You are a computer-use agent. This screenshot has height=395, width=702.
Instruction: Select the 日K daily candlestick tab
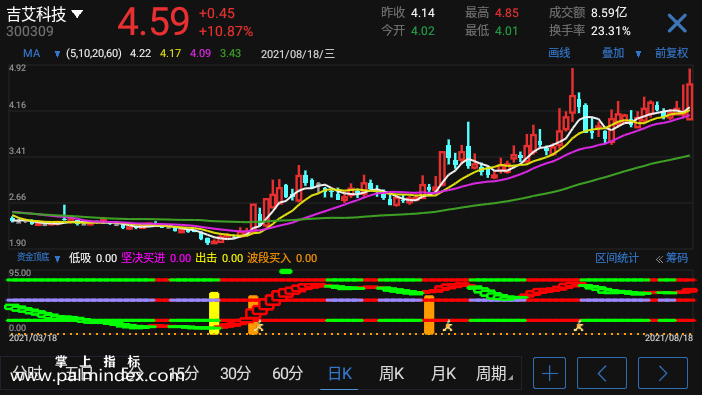(x=340, y=373)
